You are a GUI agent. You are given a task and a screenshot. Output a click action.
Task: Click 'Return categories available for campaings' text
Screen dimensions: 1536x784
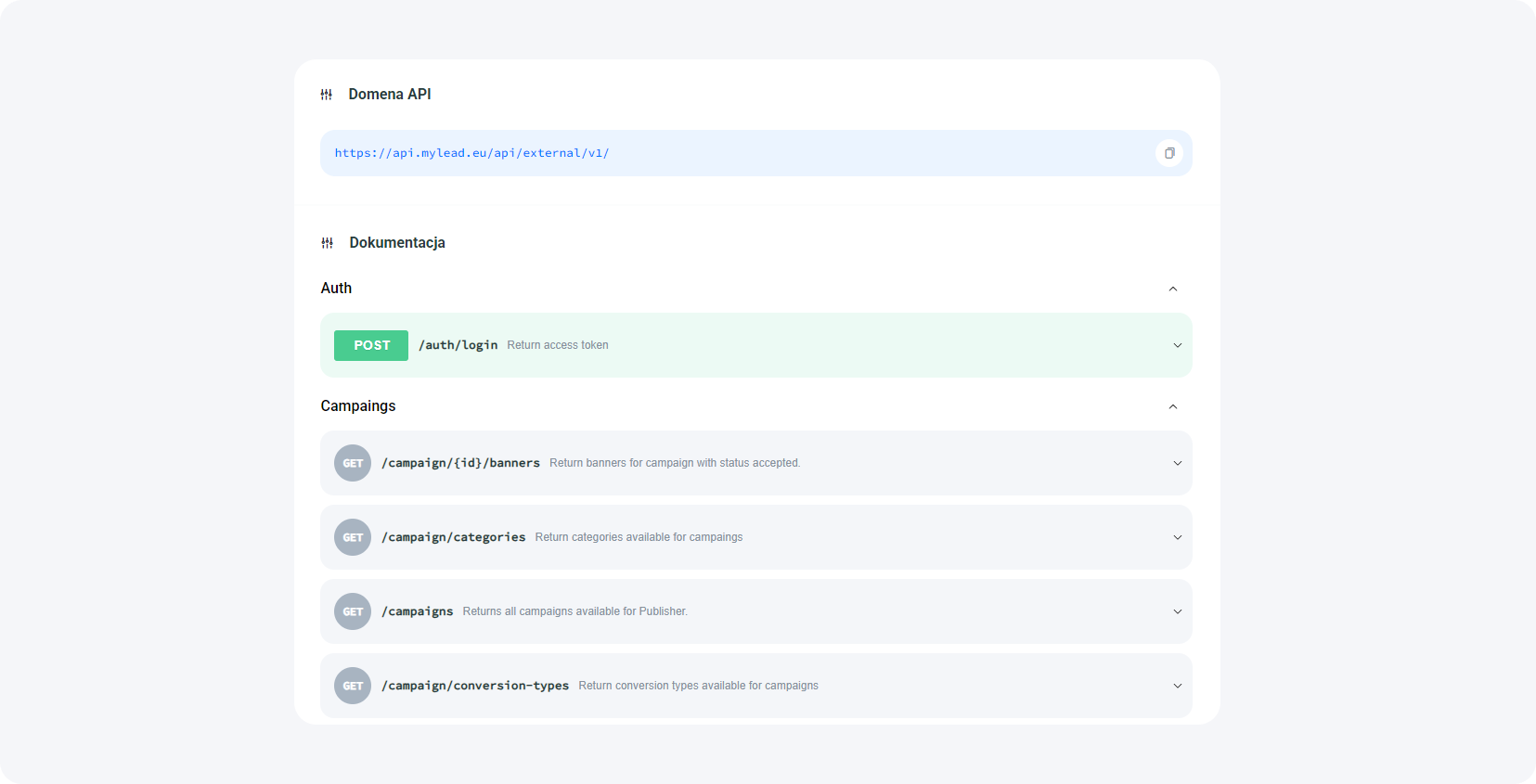[639, 537]
